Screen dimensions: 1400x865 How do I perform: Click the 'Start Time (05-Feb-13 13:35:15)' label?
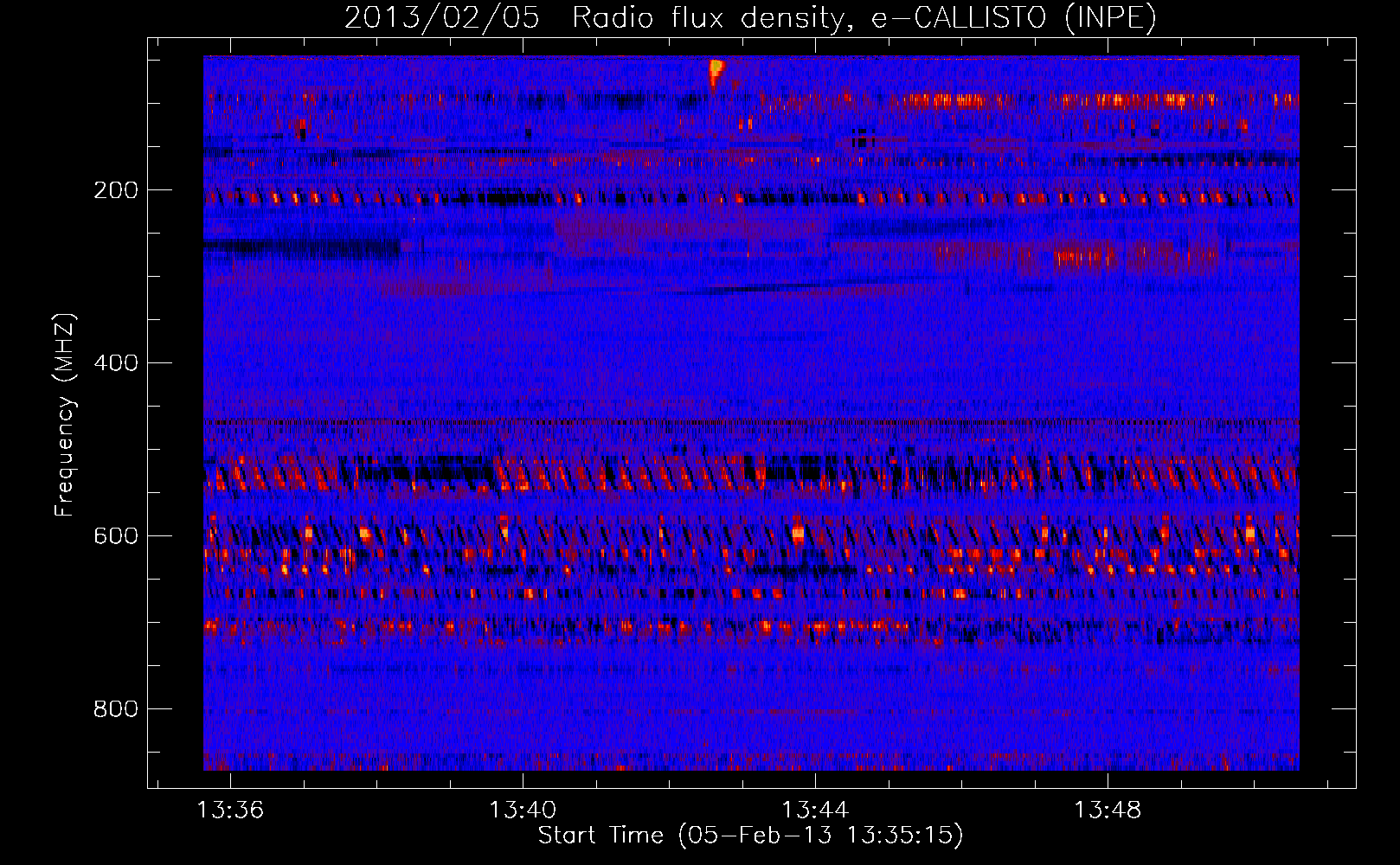pos(750,836)
